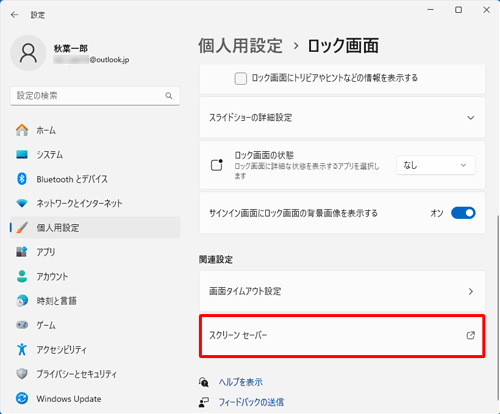Expand スライドショーの詳細設定 chevron

point(470,118)
